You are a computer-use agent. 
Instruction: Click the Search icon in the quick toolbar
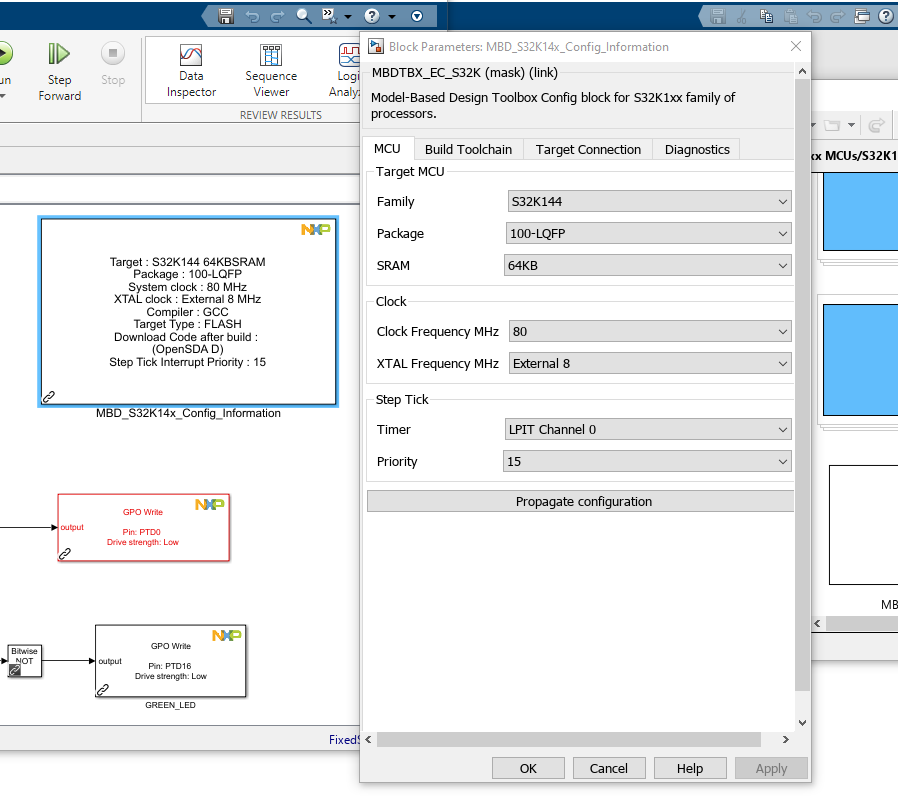[x=303, y=15]
